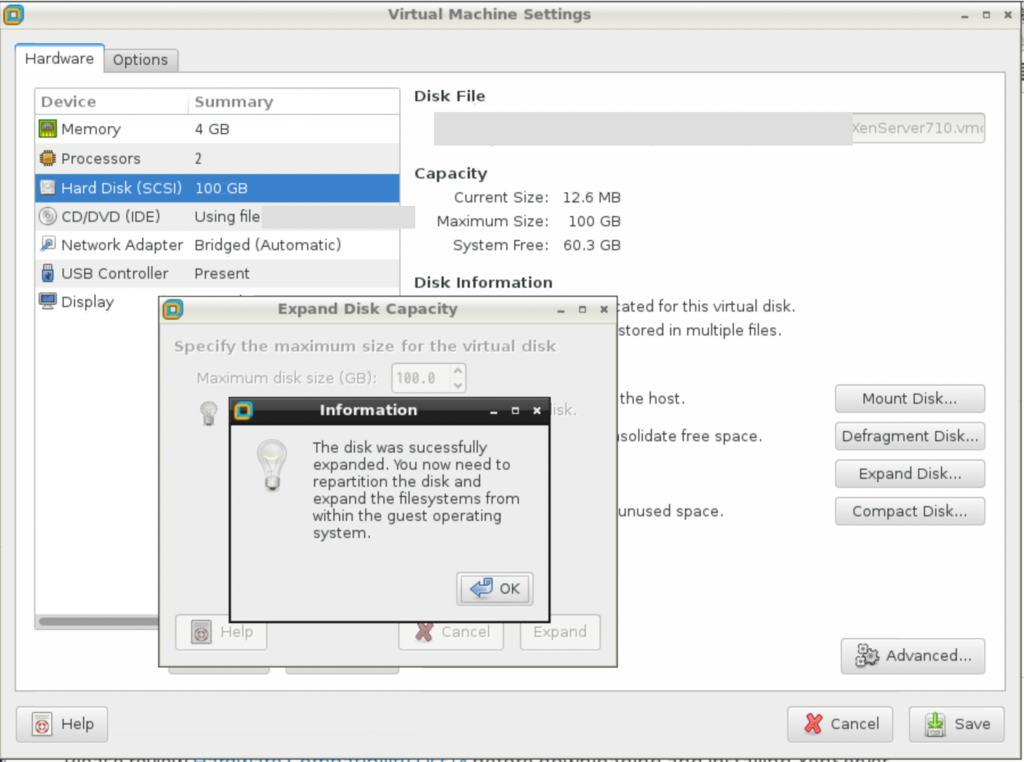
Task: Click Cancel in Expand Disk Capacity dialog
Action: [451, 632]
